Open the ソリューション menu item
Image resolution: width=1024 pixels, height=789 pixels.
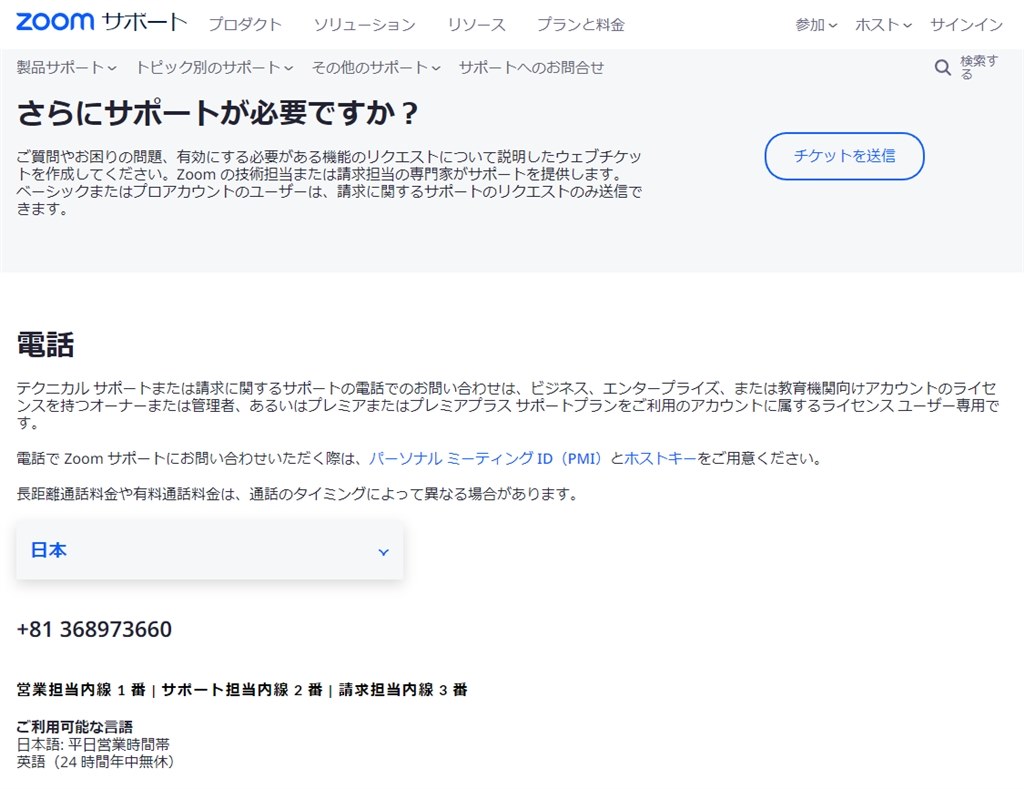(364, 24)
